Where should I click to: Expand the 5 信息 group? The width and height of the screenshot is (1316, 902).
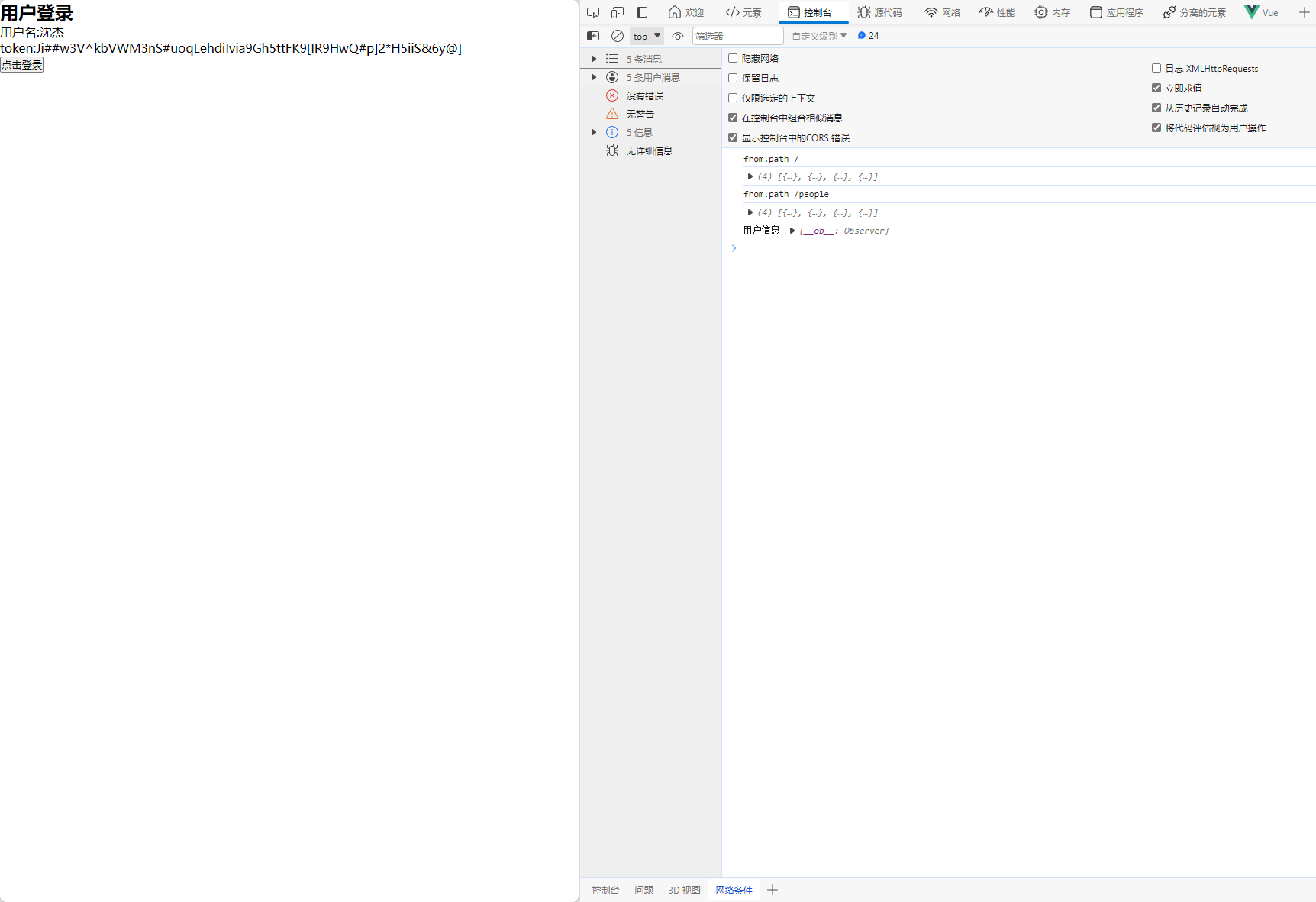[x=594, y=132]
